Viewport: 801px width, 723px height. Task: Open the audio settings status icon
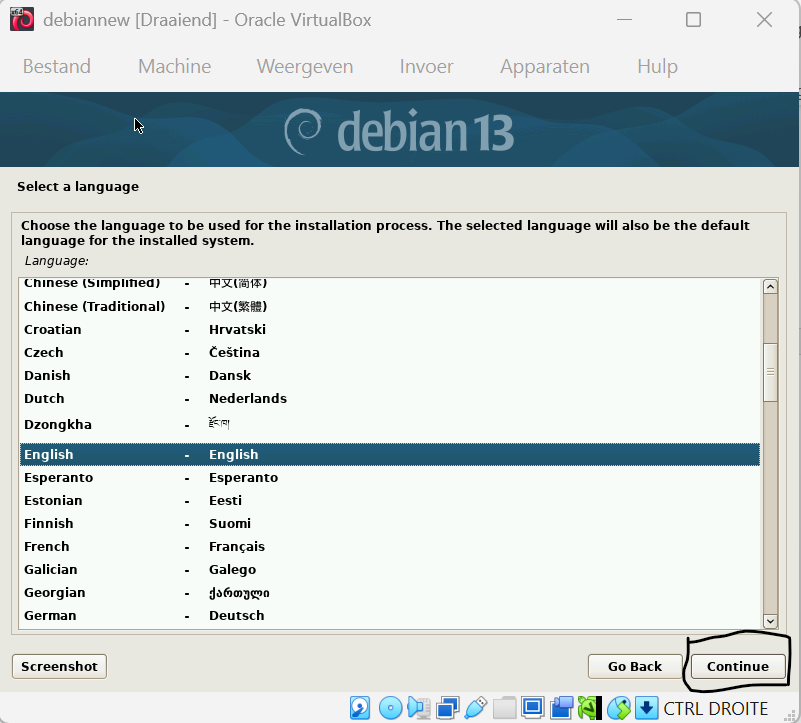[x=419, y=708]
